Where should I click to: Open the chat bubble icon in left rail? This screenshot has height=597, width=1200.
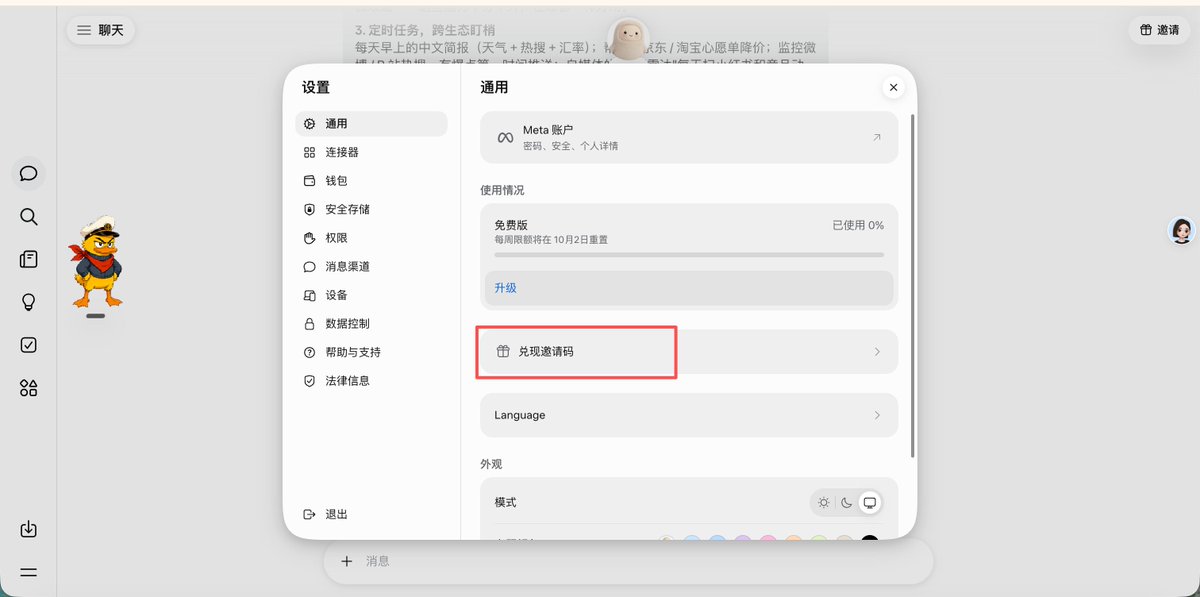28,174
